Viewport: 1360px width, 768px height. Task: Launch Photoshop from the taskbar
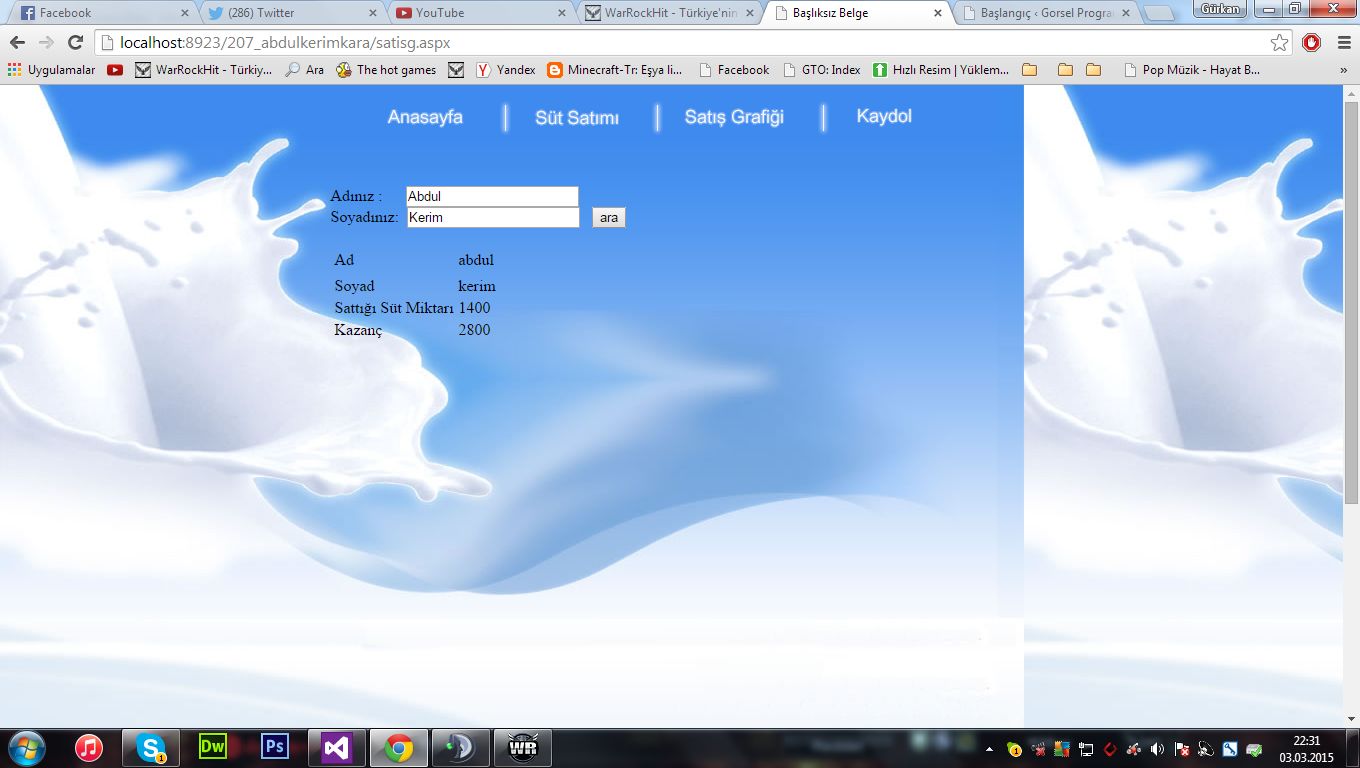coord(274,747)
